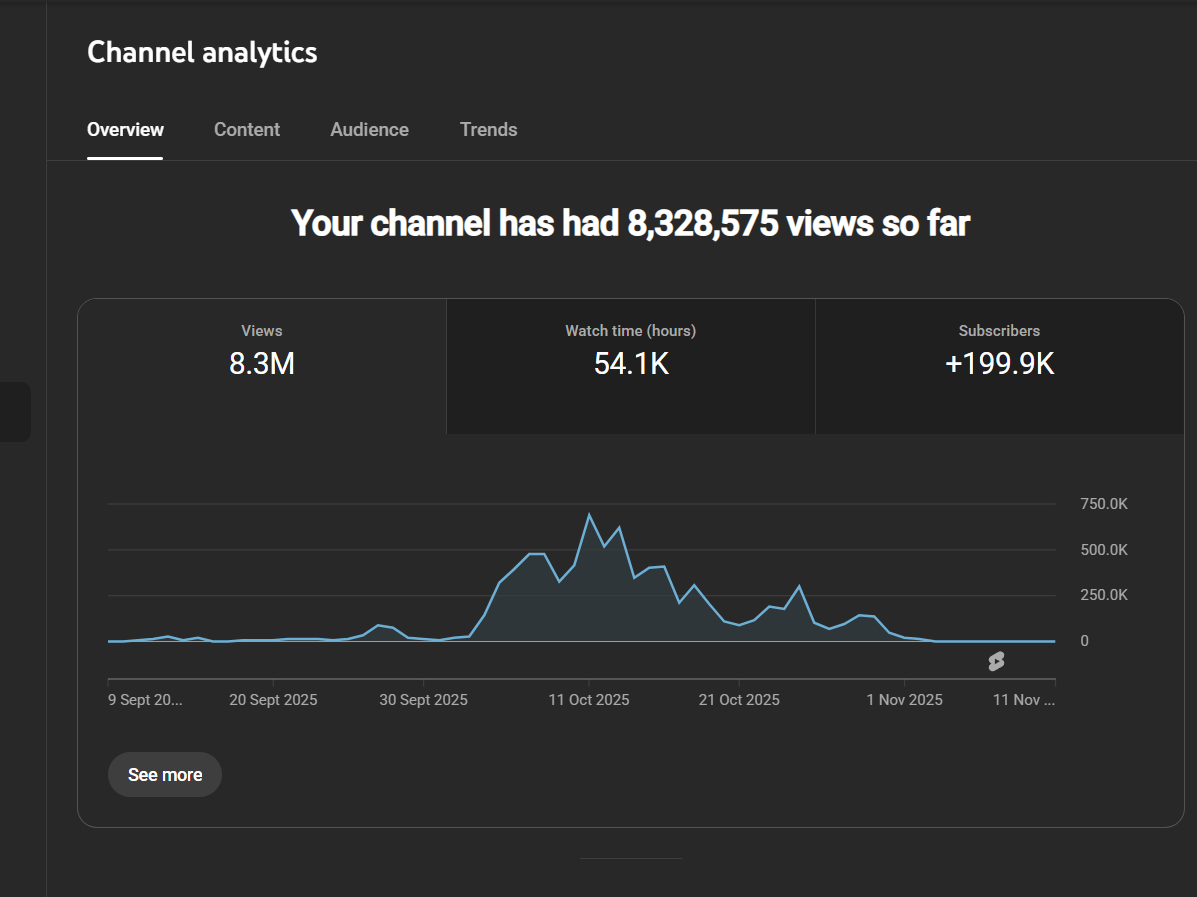Select the 21 Oct 2025 date label
1197x897 pixels.
pyautogui.click(x=738, y=700)
